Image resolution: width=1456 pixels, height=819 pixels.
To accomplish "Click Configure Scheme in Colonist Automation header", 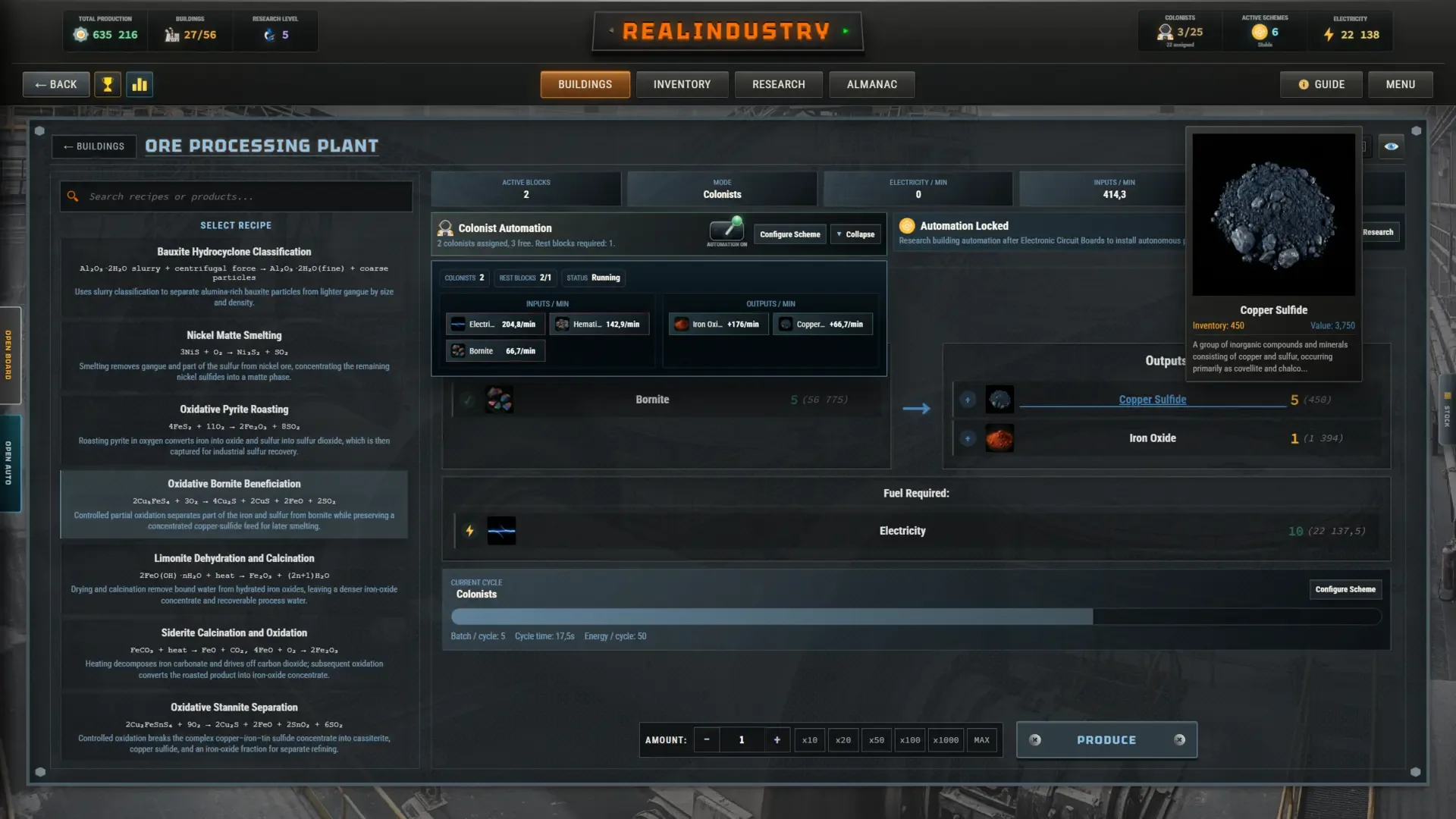I will pyautogui.click(x=789, y=234).
